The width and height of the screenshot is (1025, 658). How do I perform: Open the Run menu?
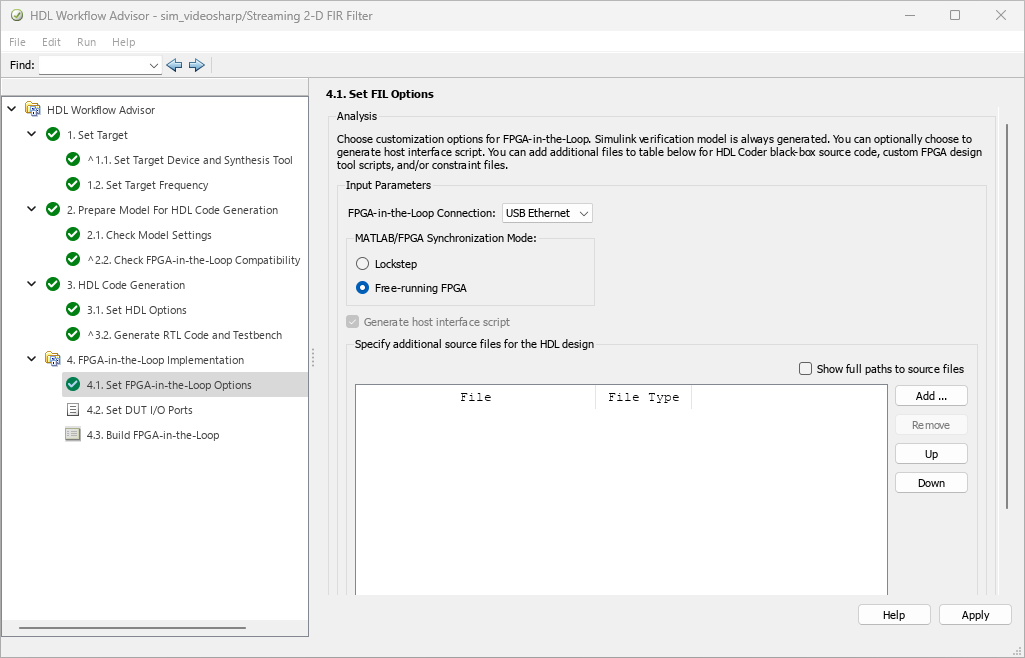coord(87,42)
